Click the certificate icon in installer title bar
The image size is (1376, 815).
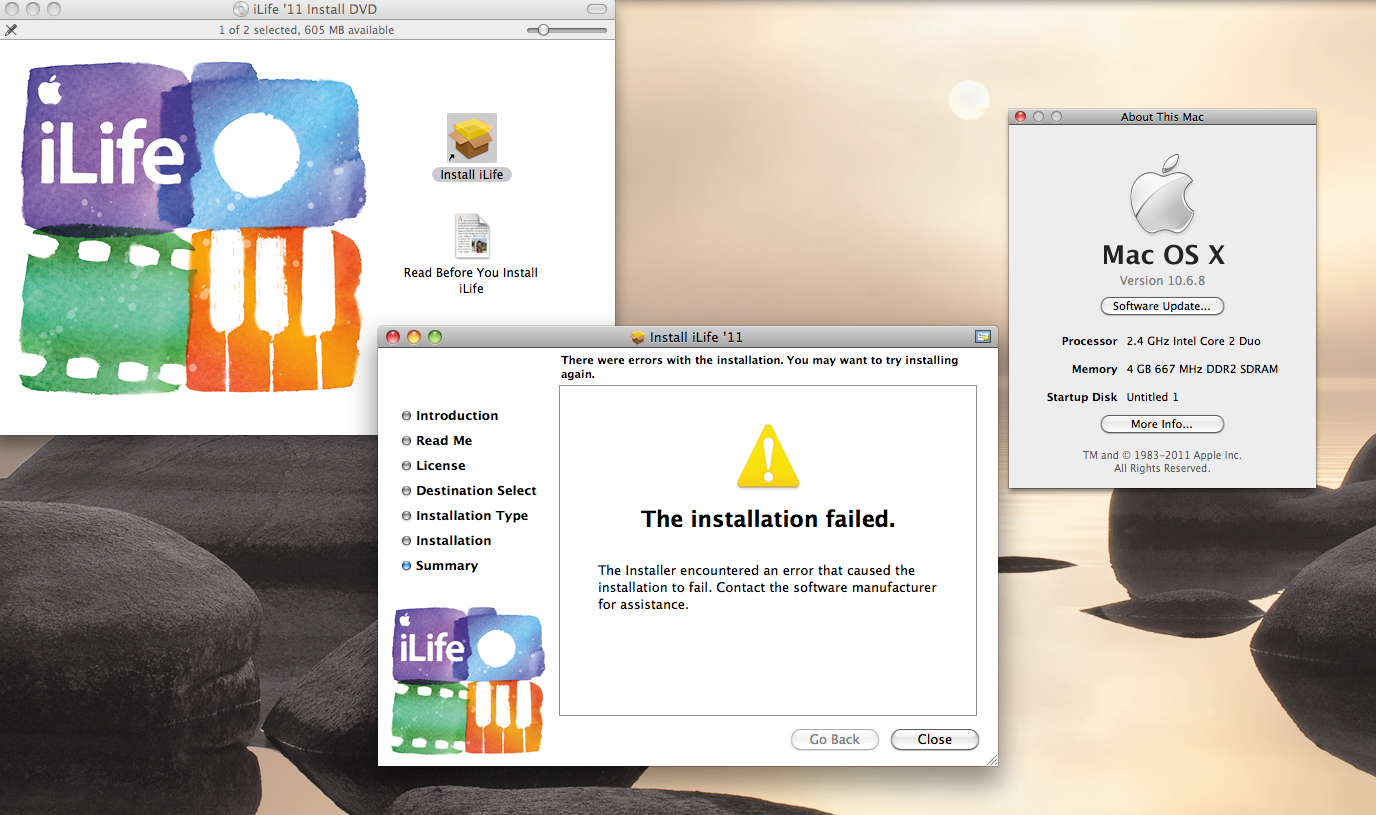tap(982, 337)
